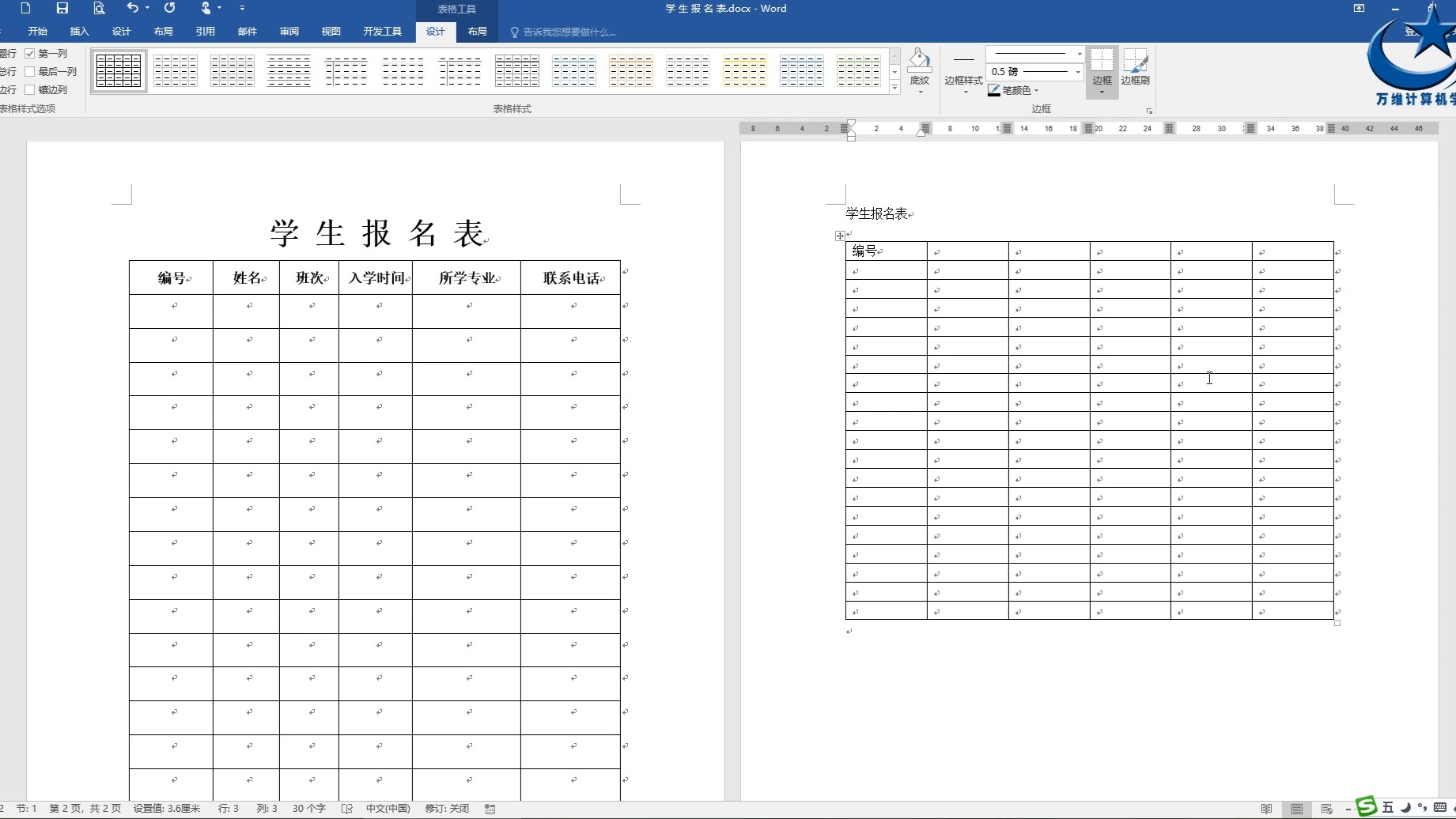The image size is (1456, 819).
Task: Save the document with floppy icon
Action: [62, 8]
